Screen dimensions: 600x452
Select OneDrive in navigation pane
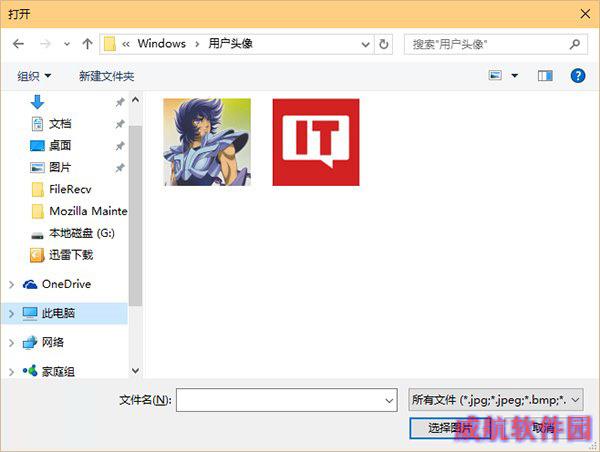click(66, 284)
